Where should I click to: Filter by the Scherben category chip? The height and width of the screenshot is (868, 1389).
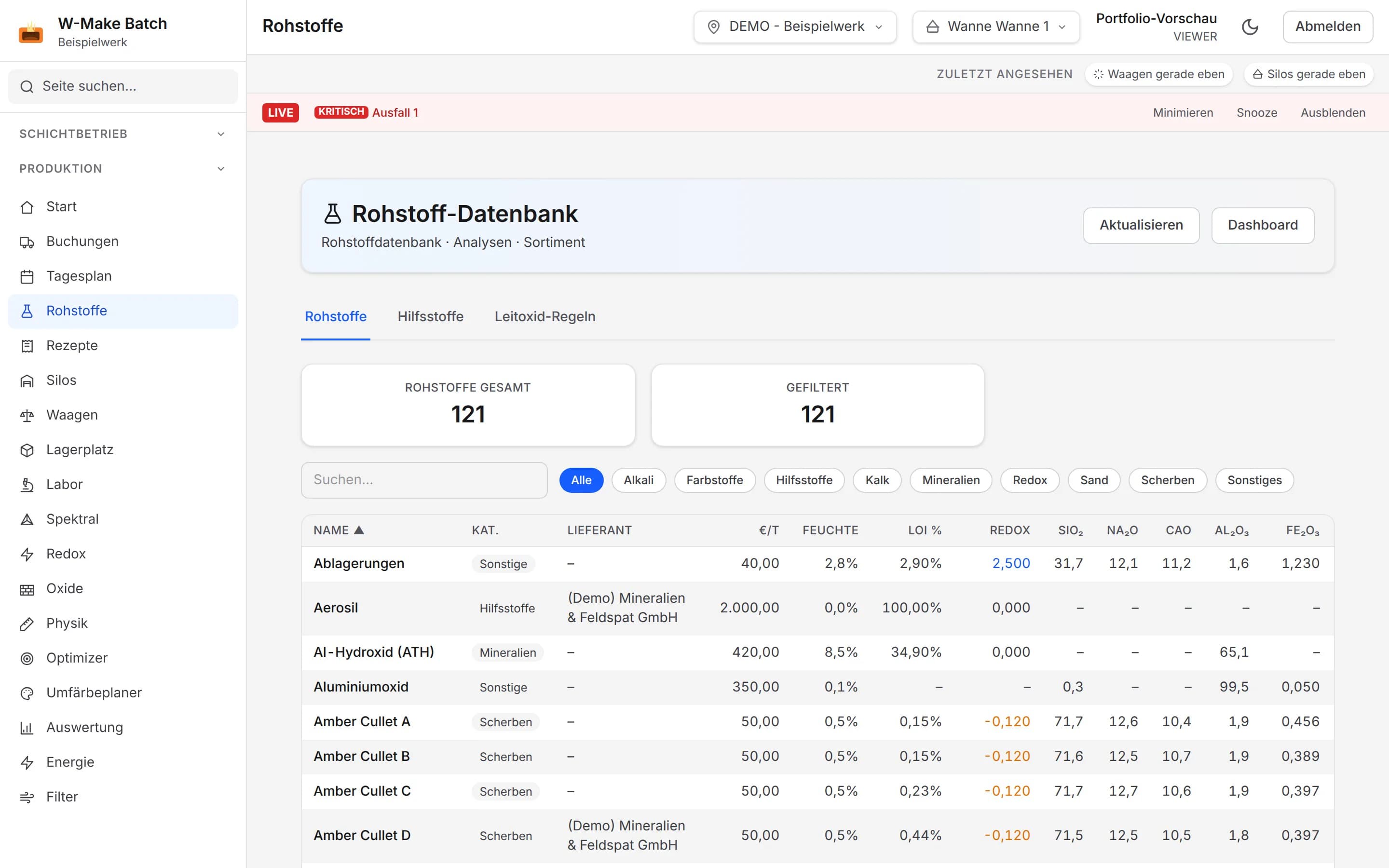(x=1168, y=480)
